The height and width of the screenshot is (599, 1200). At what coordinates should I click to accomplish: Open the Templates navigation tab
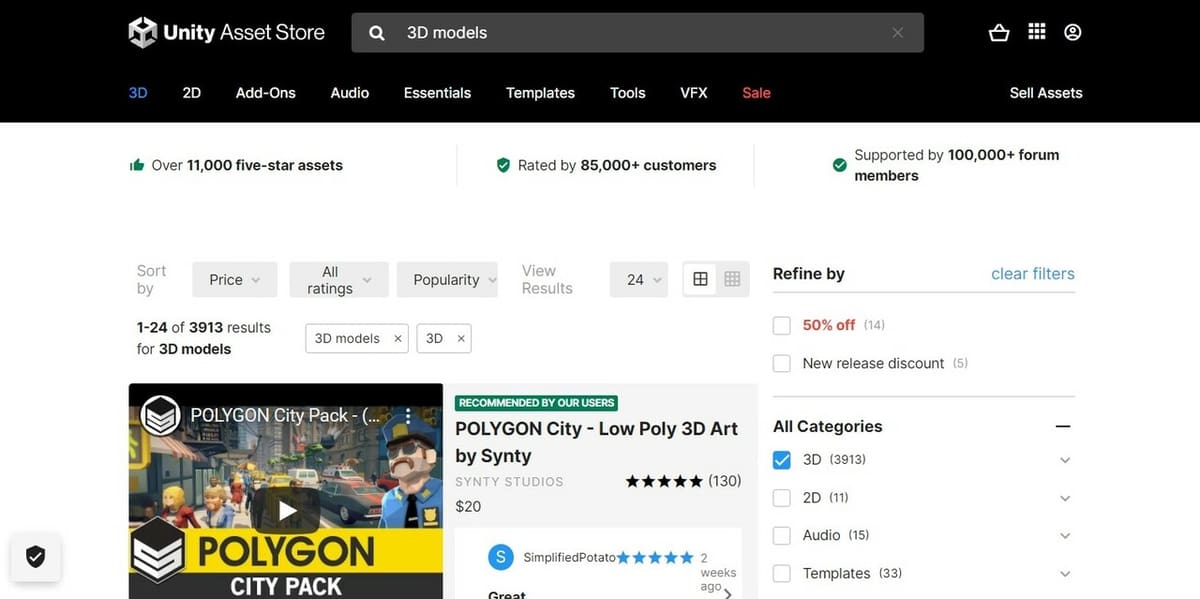tap(540, 93)
